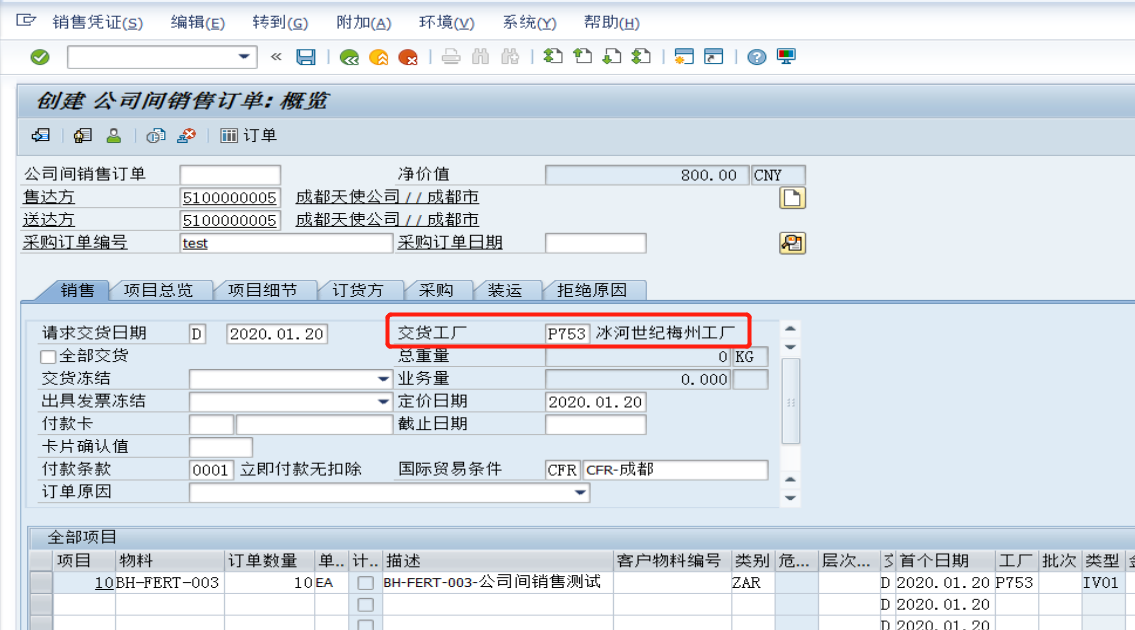This screenshot has width=1135, height=630.
Task: Click the 采购订单编号 label link
Action: click(75, 243)
